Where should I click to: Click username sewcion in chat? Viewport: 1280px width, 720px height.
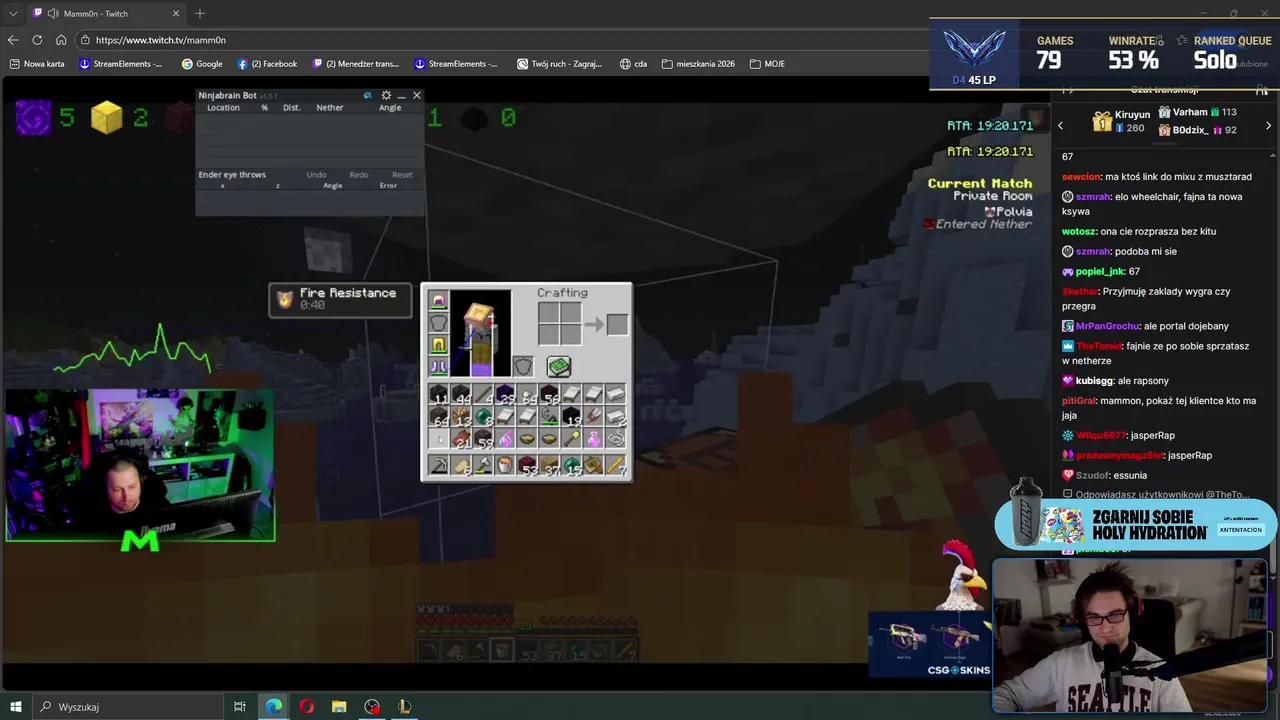(x=1081, y=177)
